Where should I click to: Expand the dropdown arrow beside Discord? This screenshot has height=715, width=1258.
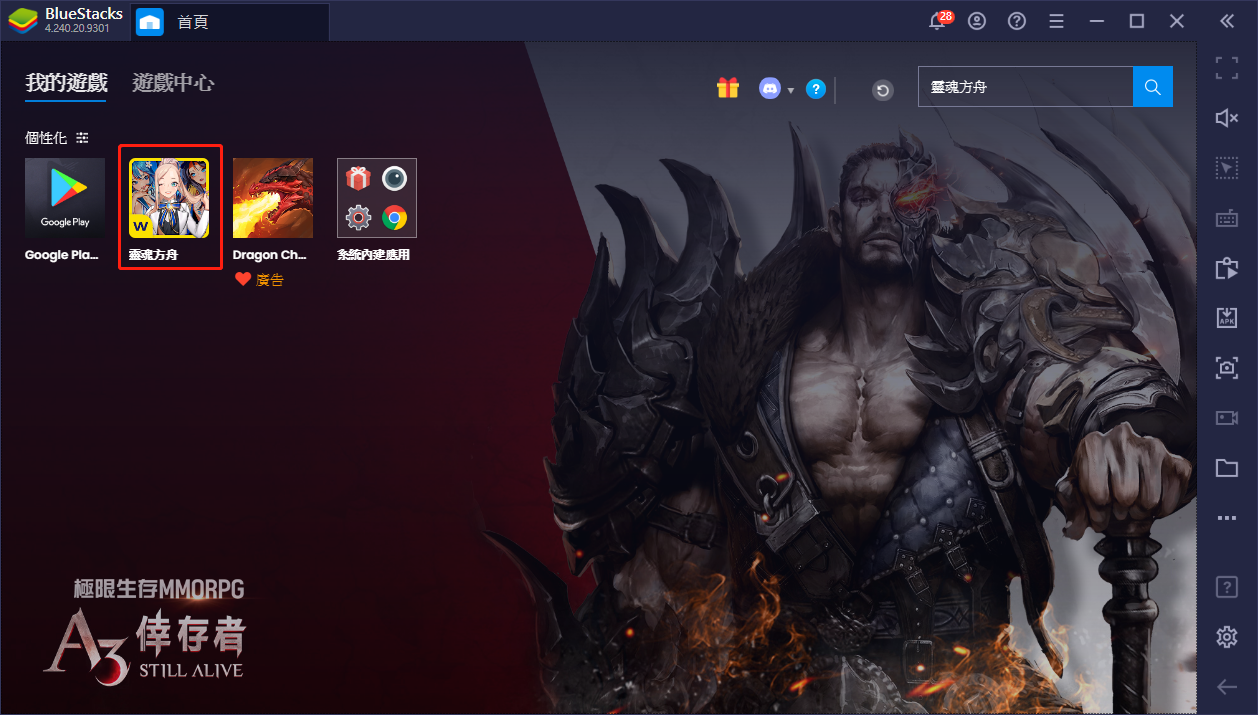(x=791, y=90)
